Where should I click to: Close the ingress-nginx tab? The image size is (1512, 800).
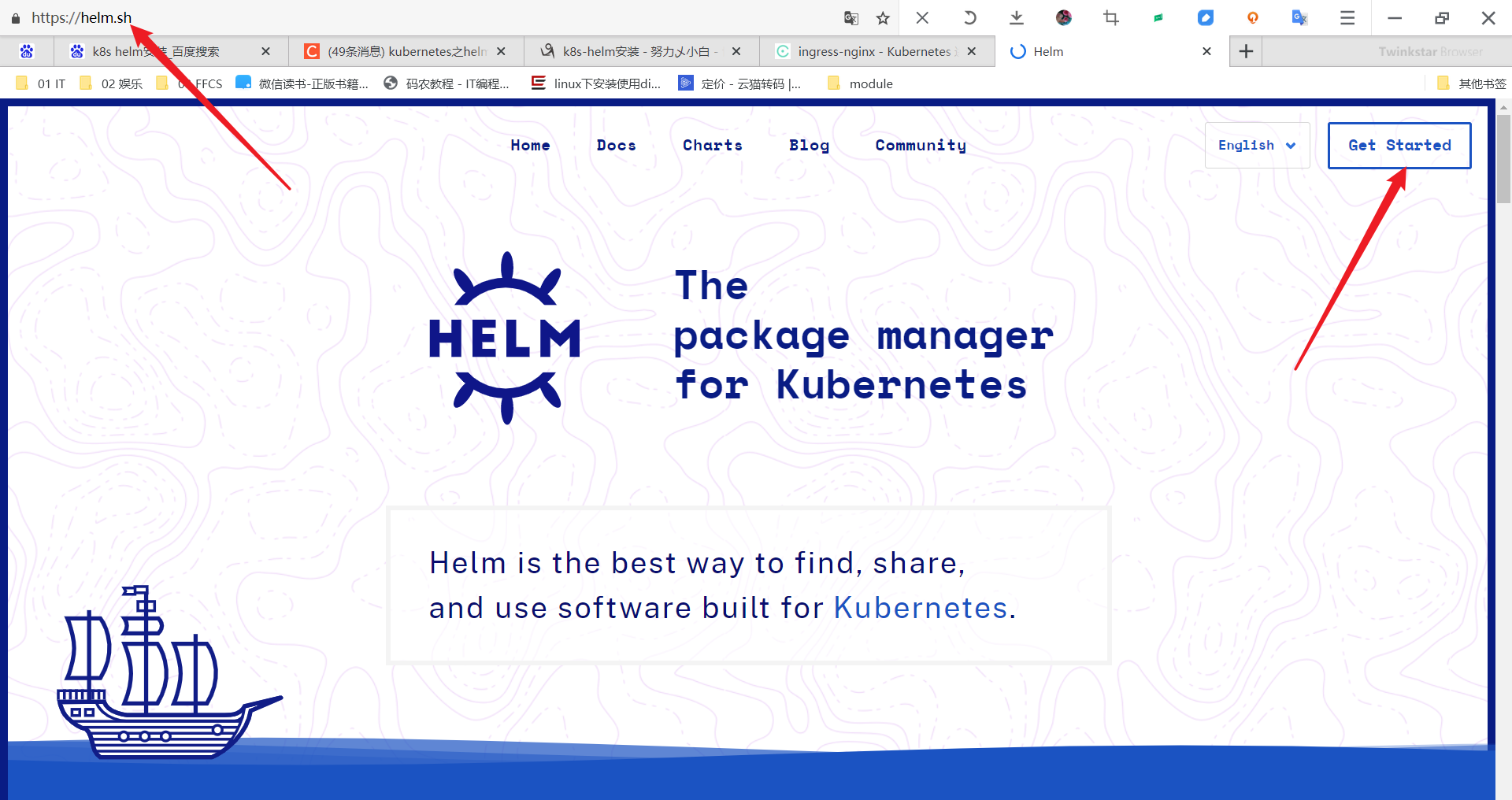click(x=972, y=51)
